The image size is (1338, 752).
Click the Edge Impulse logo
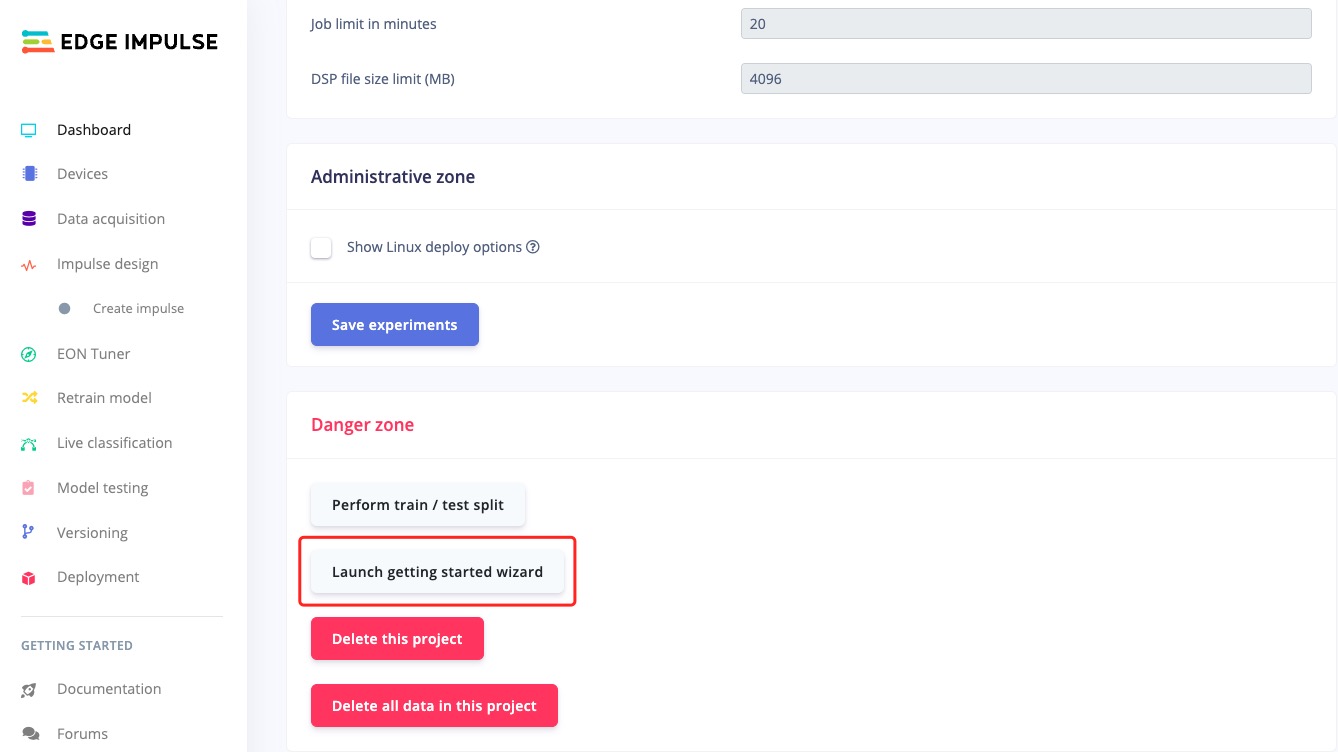pos(119,41)
